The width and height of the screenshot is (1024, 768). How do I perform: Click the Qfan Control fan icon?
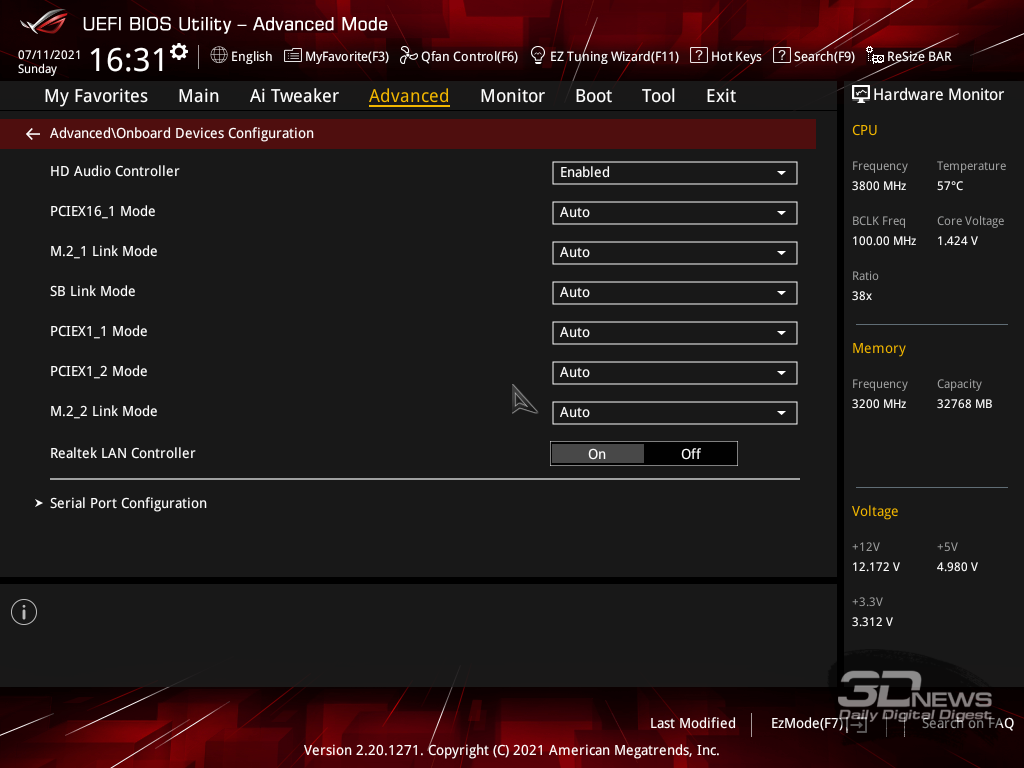point(409,56)
